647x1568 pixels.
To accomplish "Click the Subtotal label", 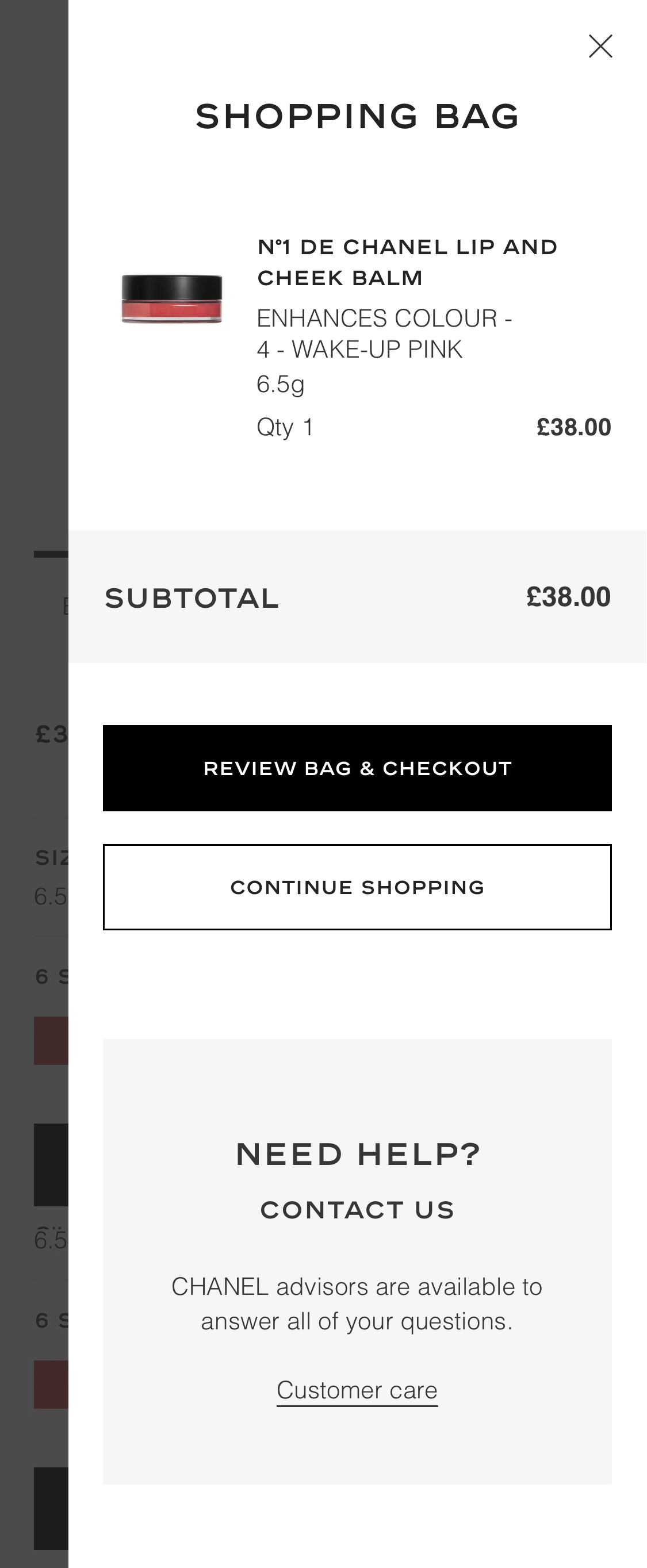I will (x=192, y=599).
